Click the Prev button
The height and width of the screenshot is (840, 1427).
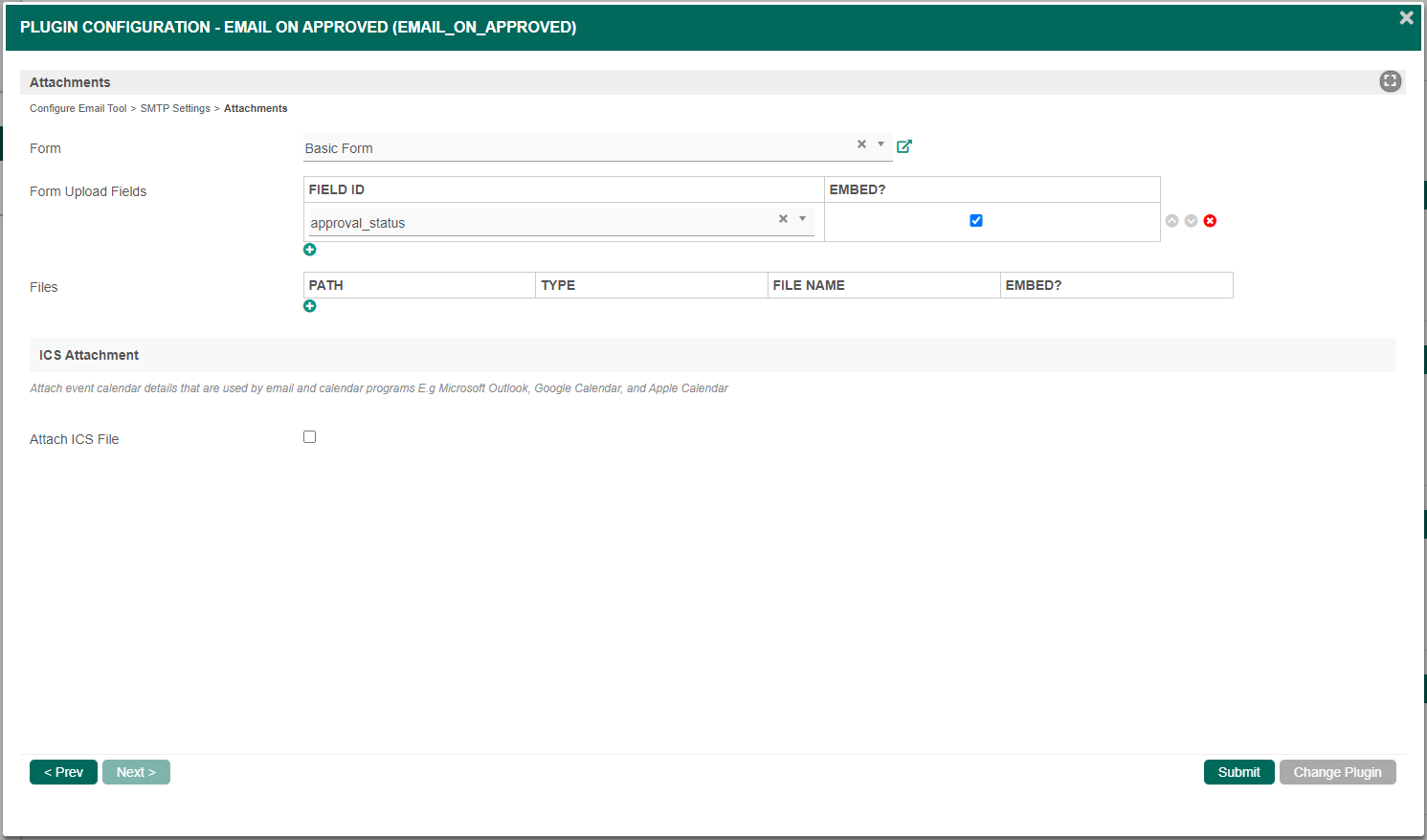(63, 772)
